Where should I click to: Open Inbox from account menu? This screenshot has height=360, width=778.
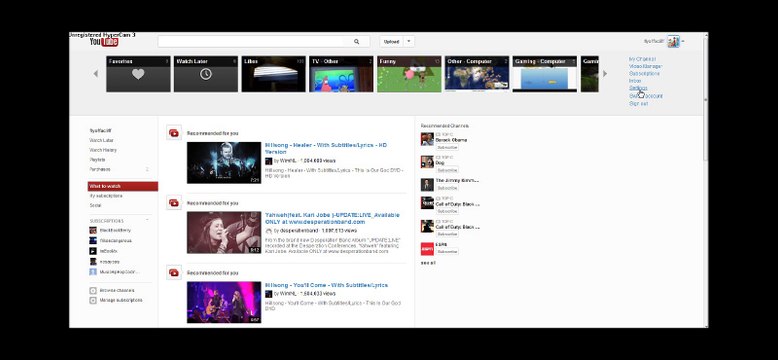click(x=635, y=80)
